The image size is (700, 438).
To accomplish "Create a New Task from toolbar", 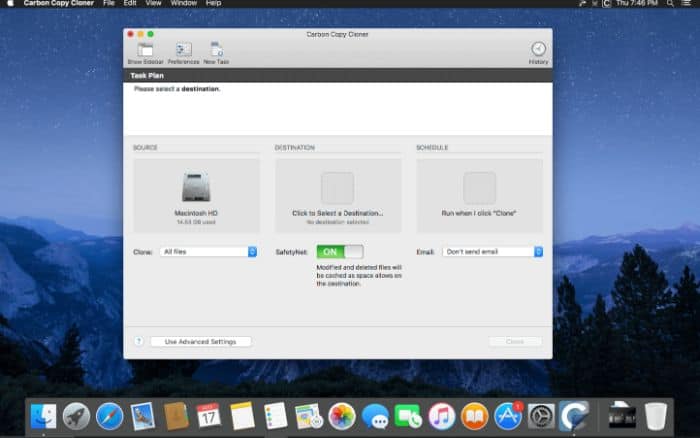I will [217, 53].
